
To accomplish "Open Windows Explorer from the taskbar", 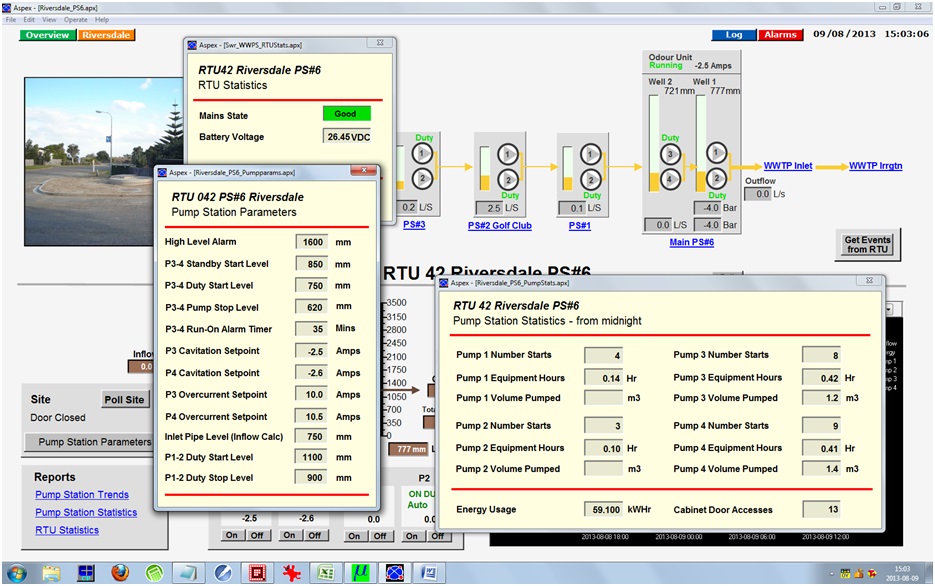I will [x=51, y=573].
